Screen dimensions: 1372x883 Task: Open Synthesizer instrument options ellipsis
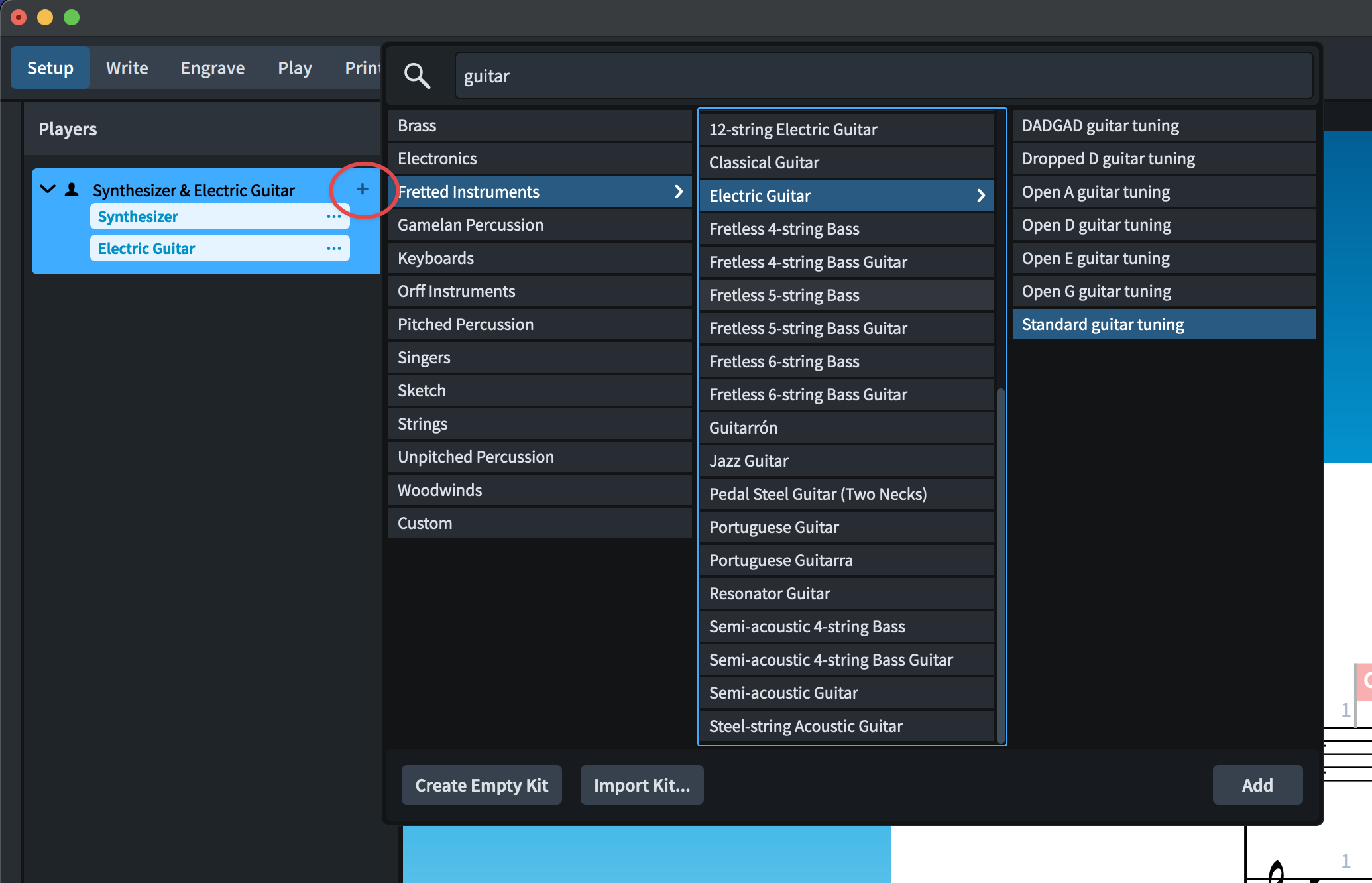pos(333,217)
